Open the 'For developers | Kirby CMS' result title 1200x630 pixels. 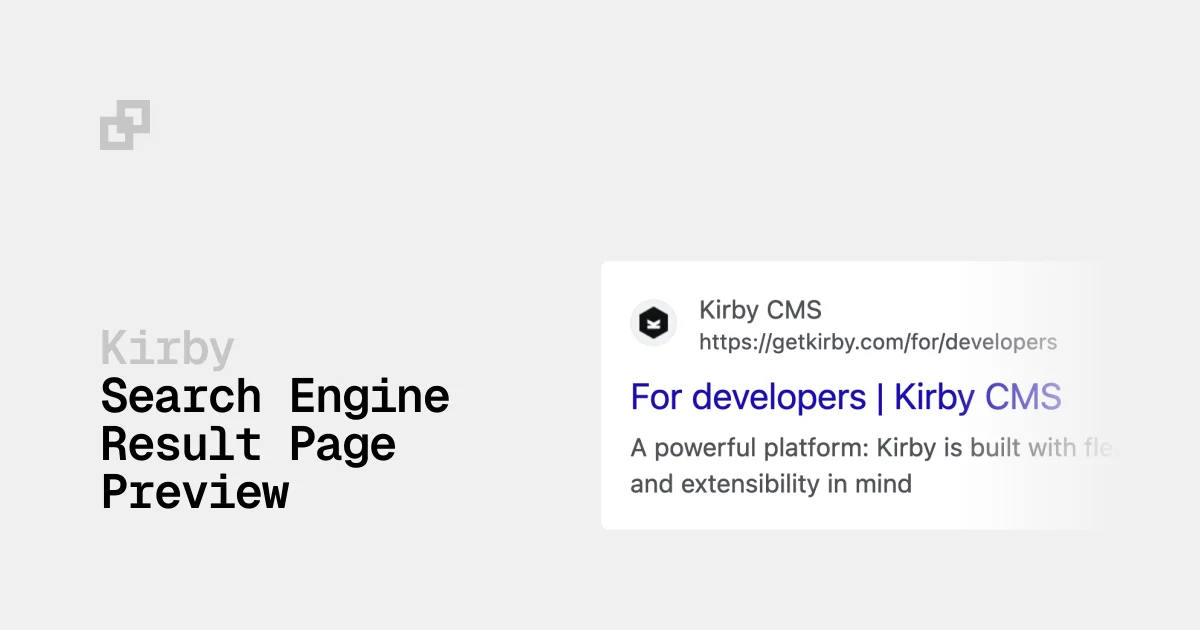(845, 397)
